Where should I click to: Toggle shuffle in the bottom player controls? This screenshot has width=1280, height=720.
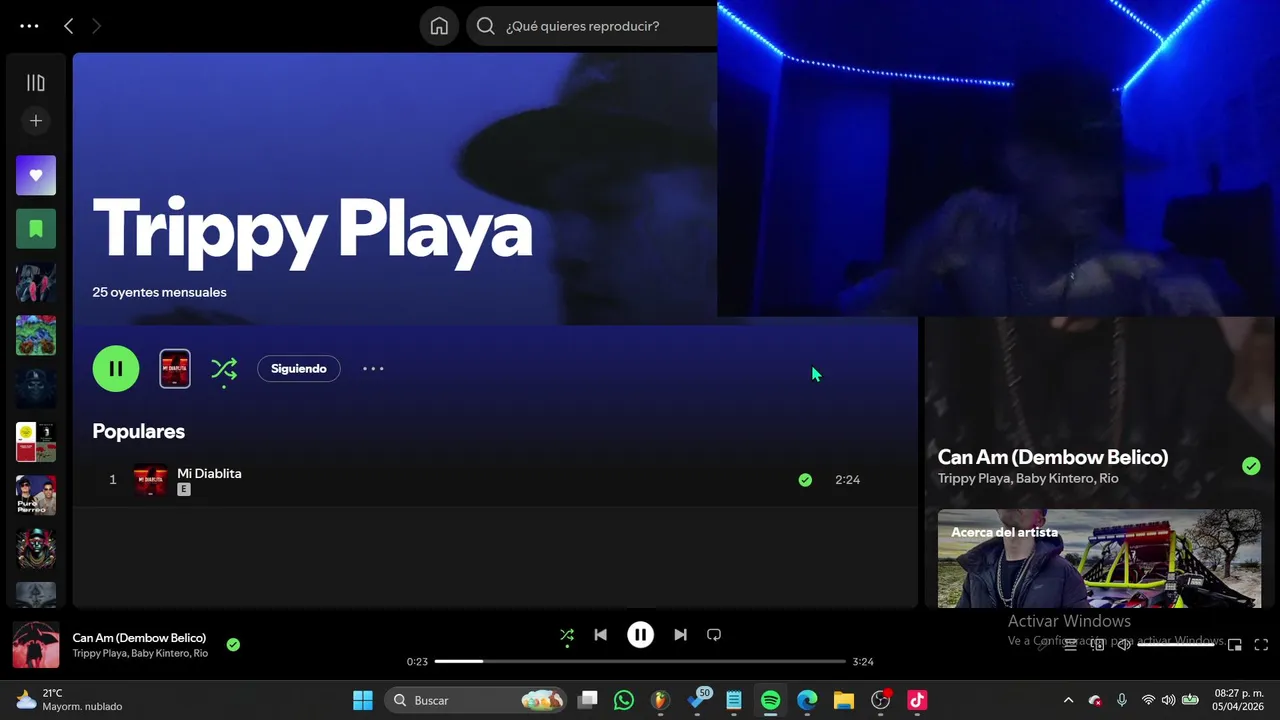567,635
